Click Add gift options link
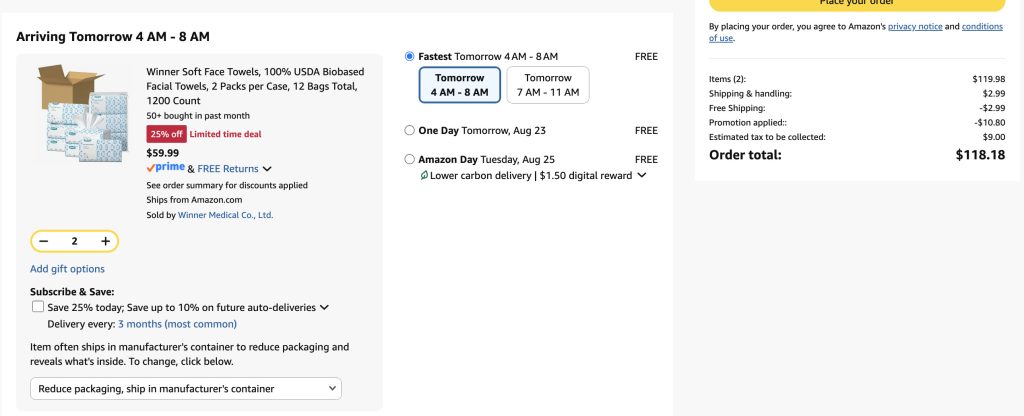1024x416 pixels. pos(67,269)
